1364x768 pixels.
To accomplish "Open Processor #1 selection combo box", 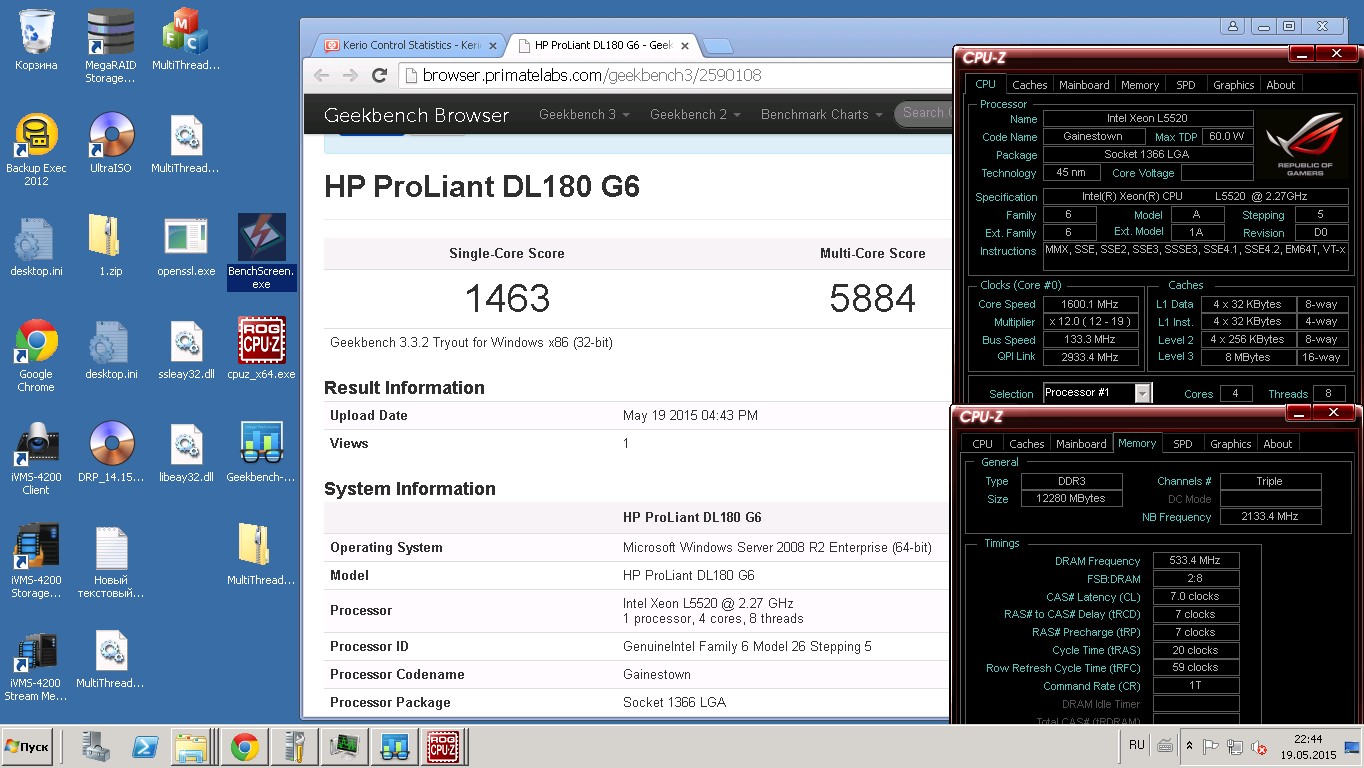I will click(x=1097, y=393).
